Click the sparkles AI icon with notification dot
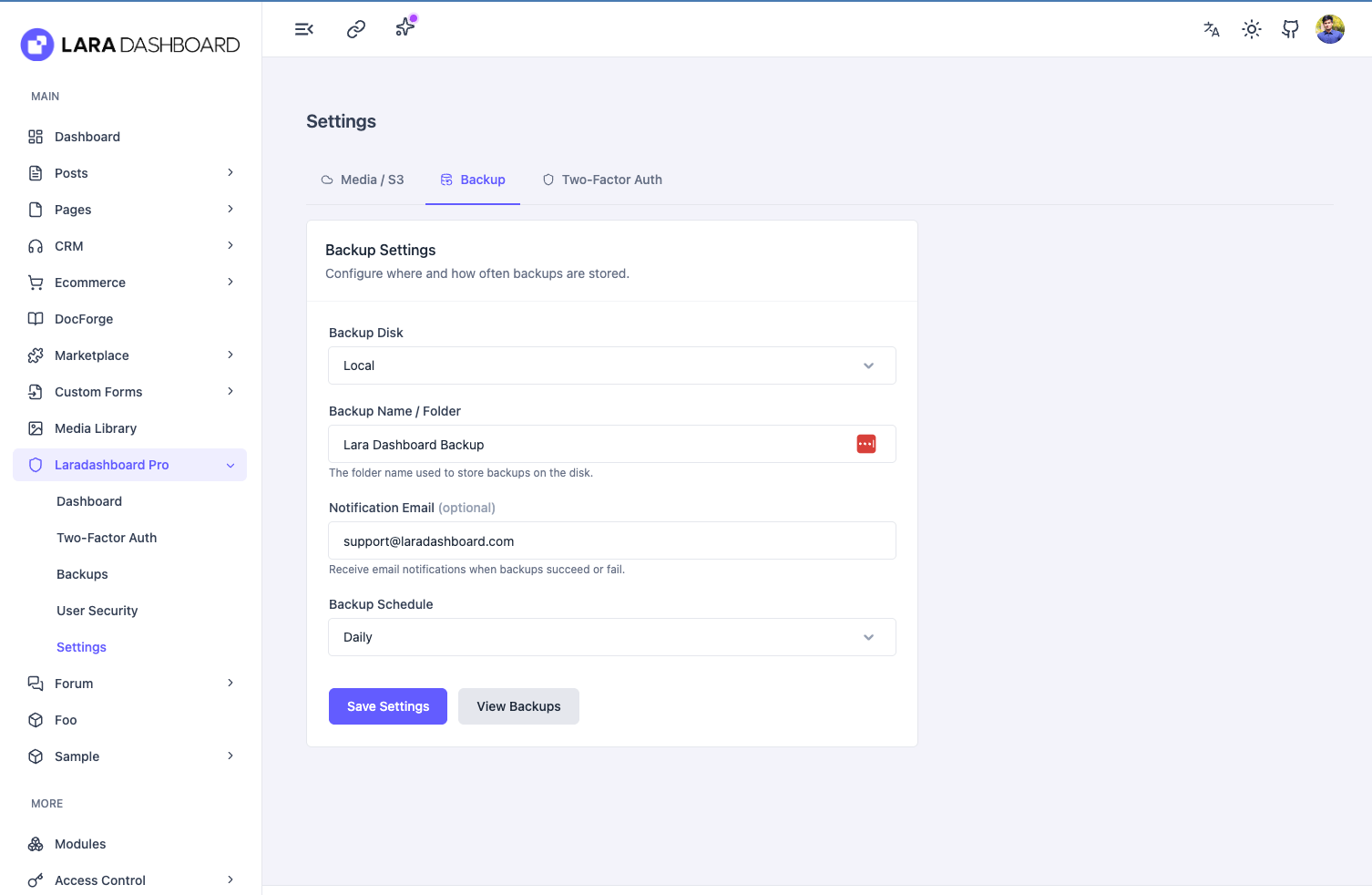Viewport: 1372px width, 895px height. coord(404,28)
